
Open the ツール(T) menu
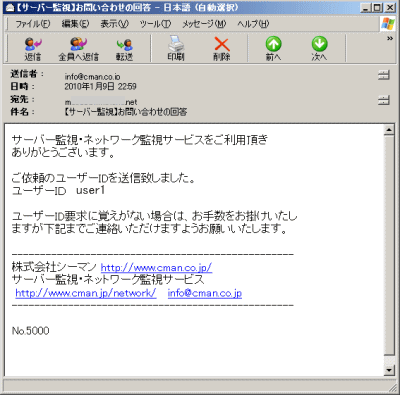click(x=155, y=24)
